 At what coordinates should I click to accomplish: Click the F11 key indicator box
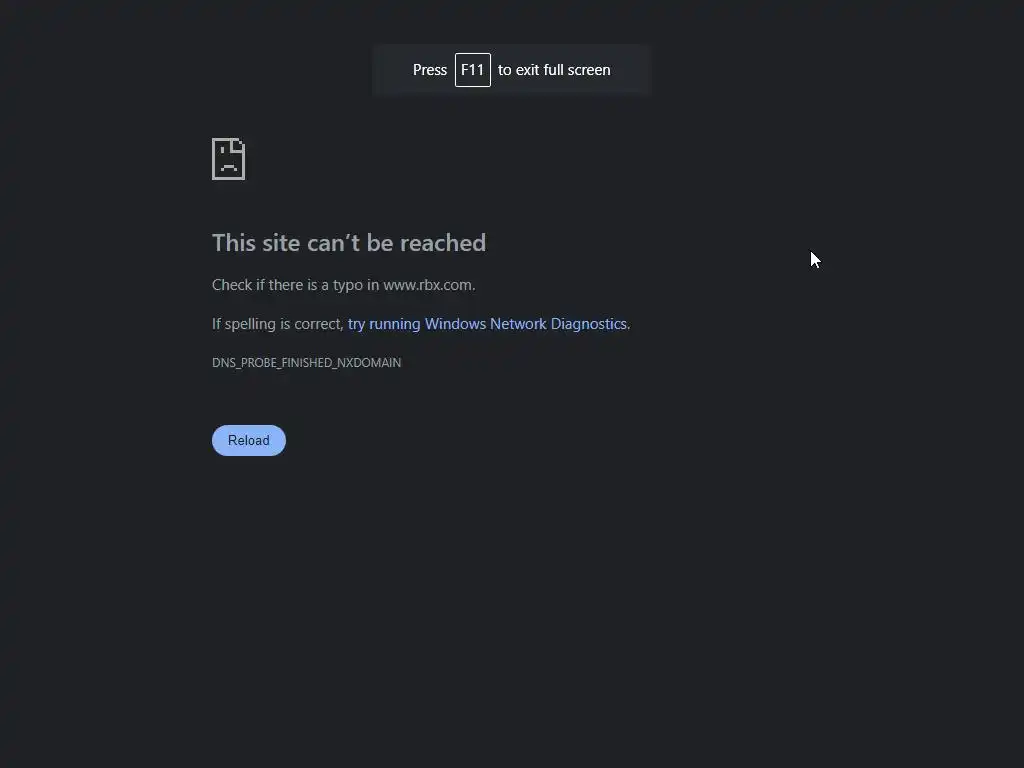[x=473, y=70]
